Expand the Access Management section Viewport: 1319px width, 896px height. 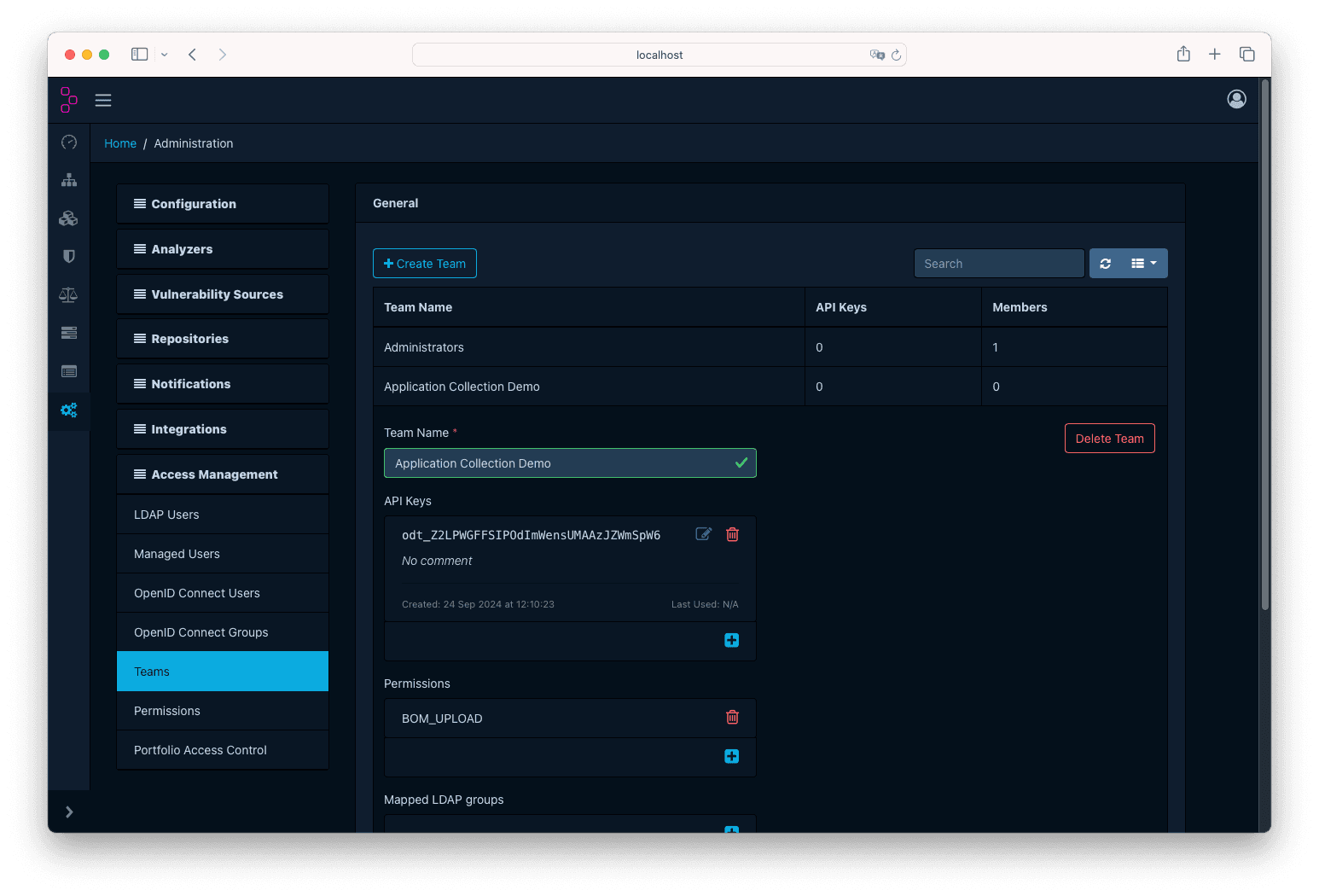222,474
